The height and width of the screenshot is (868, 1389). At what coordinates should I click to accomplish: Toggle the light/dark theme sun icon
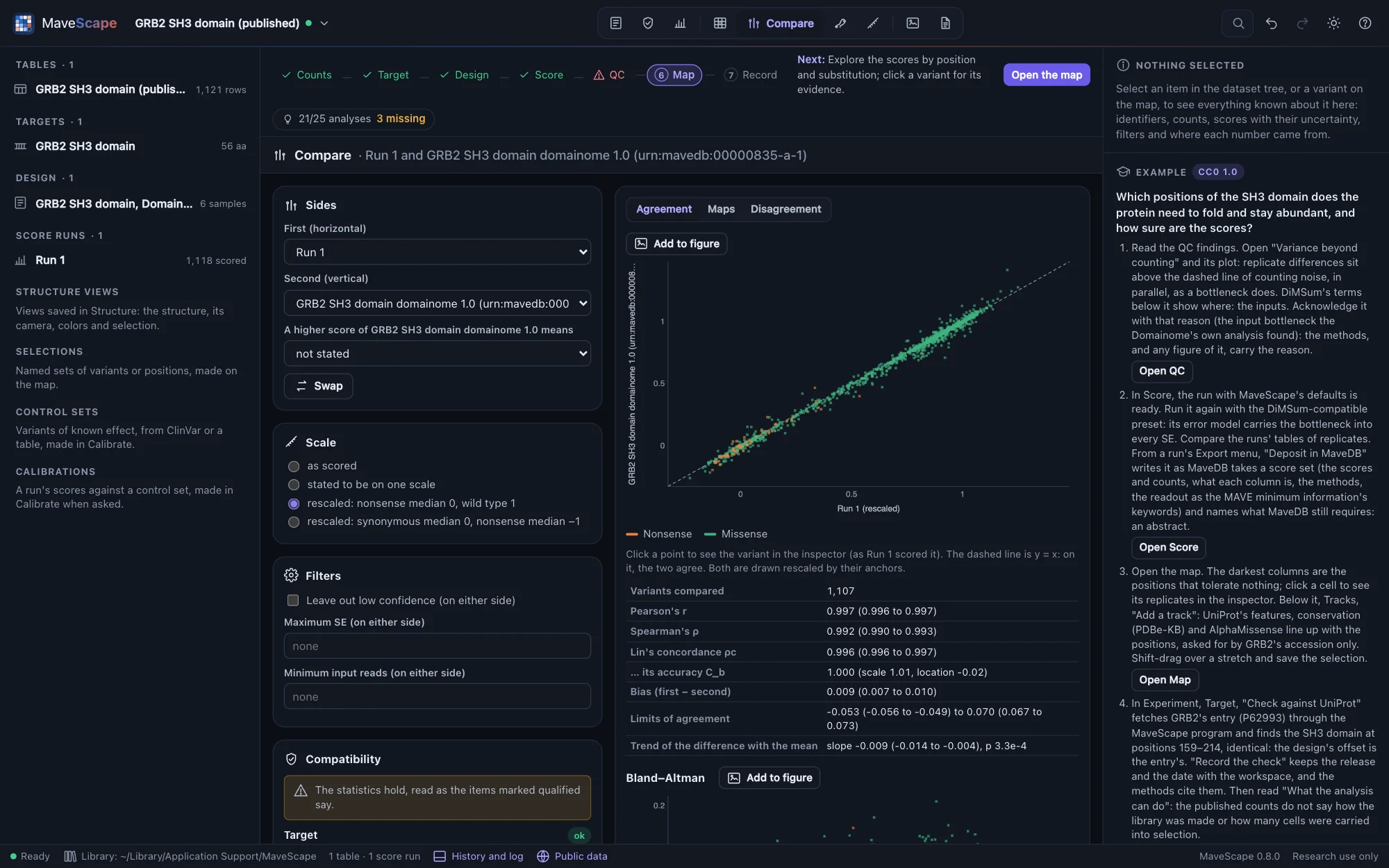click(x=1333, y=23)
